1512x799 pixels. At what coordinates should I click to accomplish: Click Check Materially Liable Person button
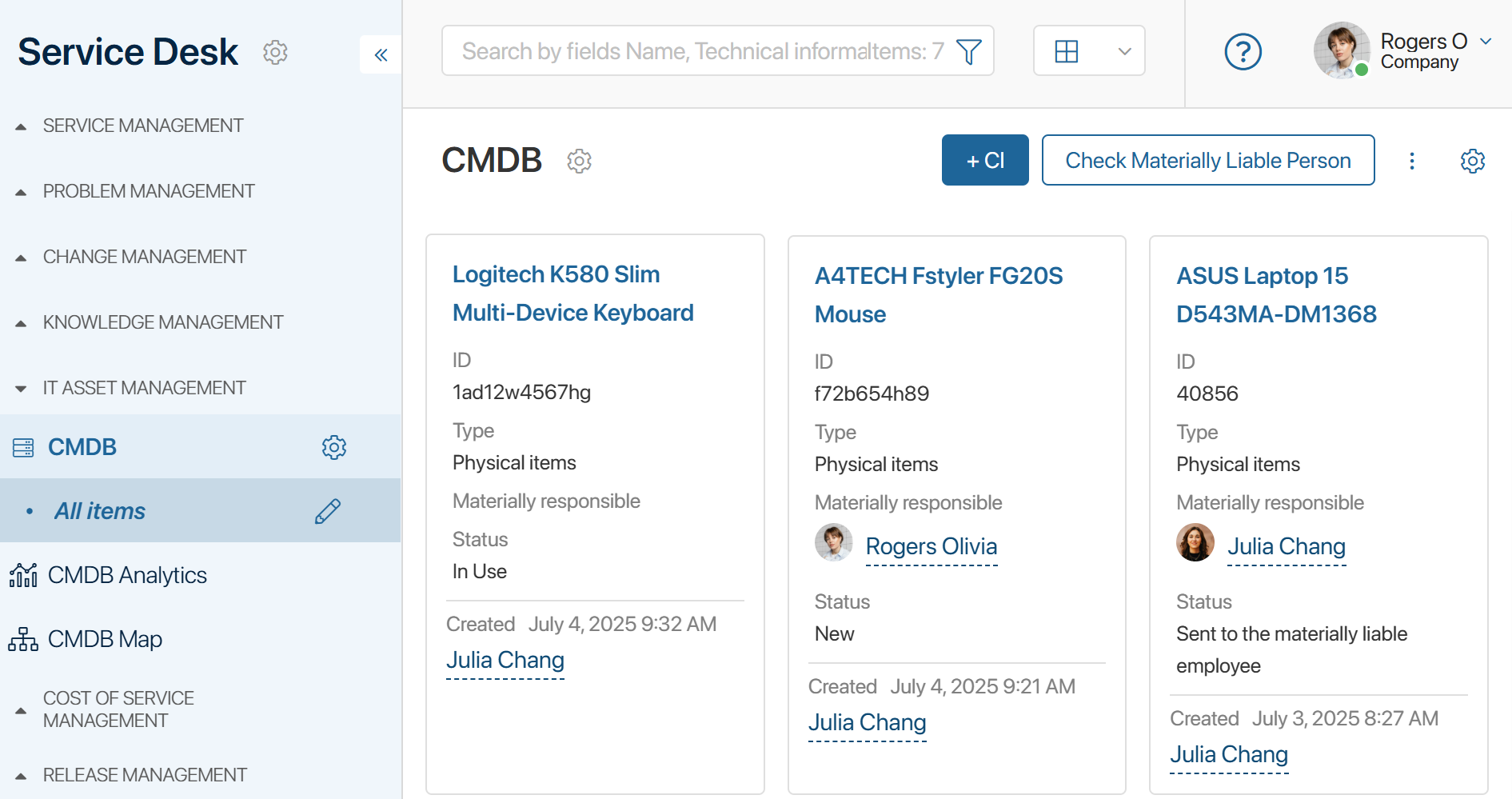[x=1208, y=160]
